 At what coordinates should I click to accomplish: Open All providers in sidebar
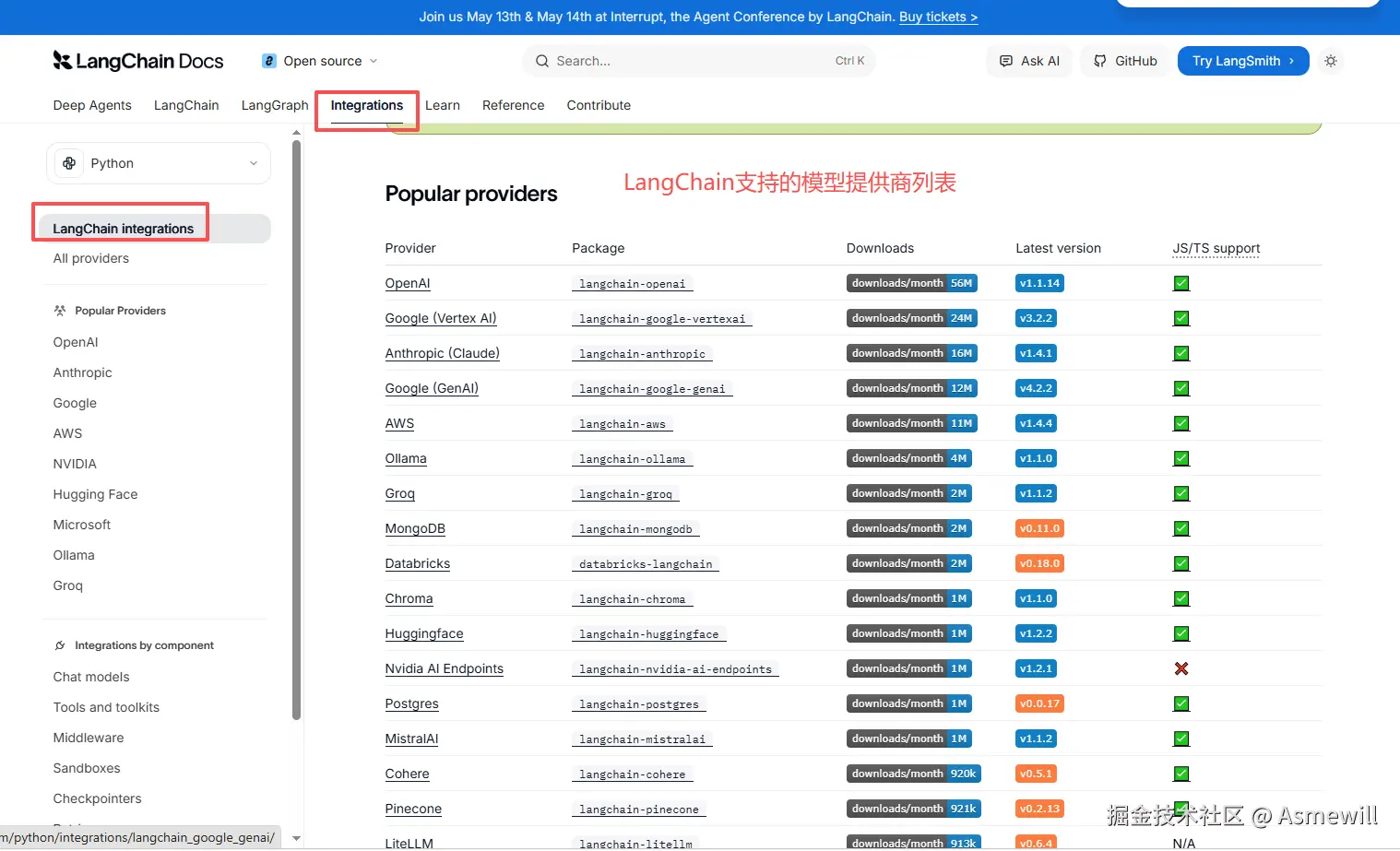(91, 258)
